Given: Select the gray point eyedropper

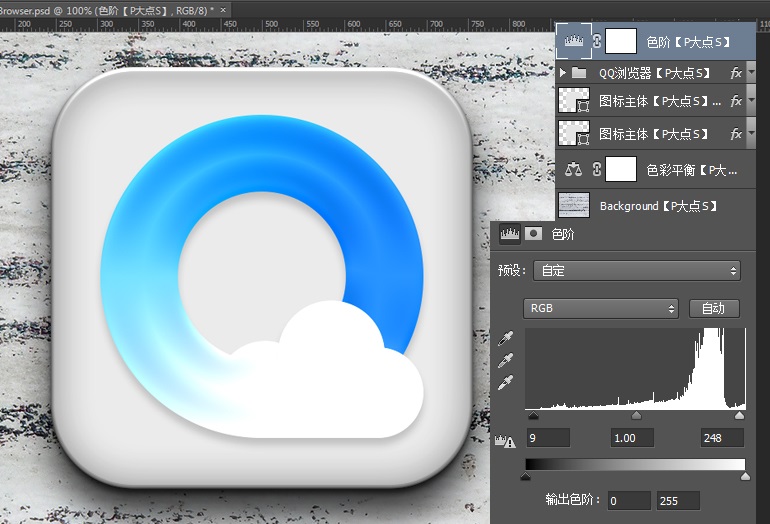Looking at the screenshot, I should (x=506, y=360).
